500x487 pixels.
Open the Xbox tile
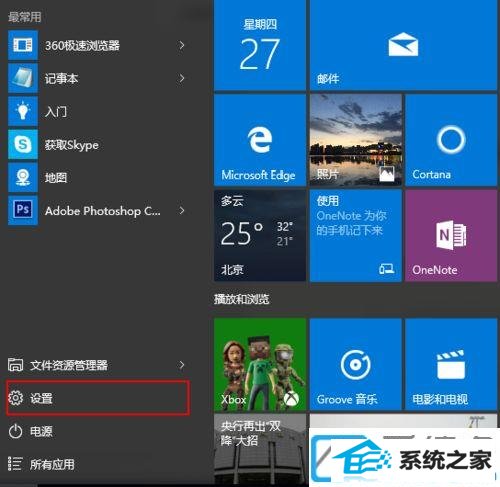pyautogui.click(x=260, y=364)
